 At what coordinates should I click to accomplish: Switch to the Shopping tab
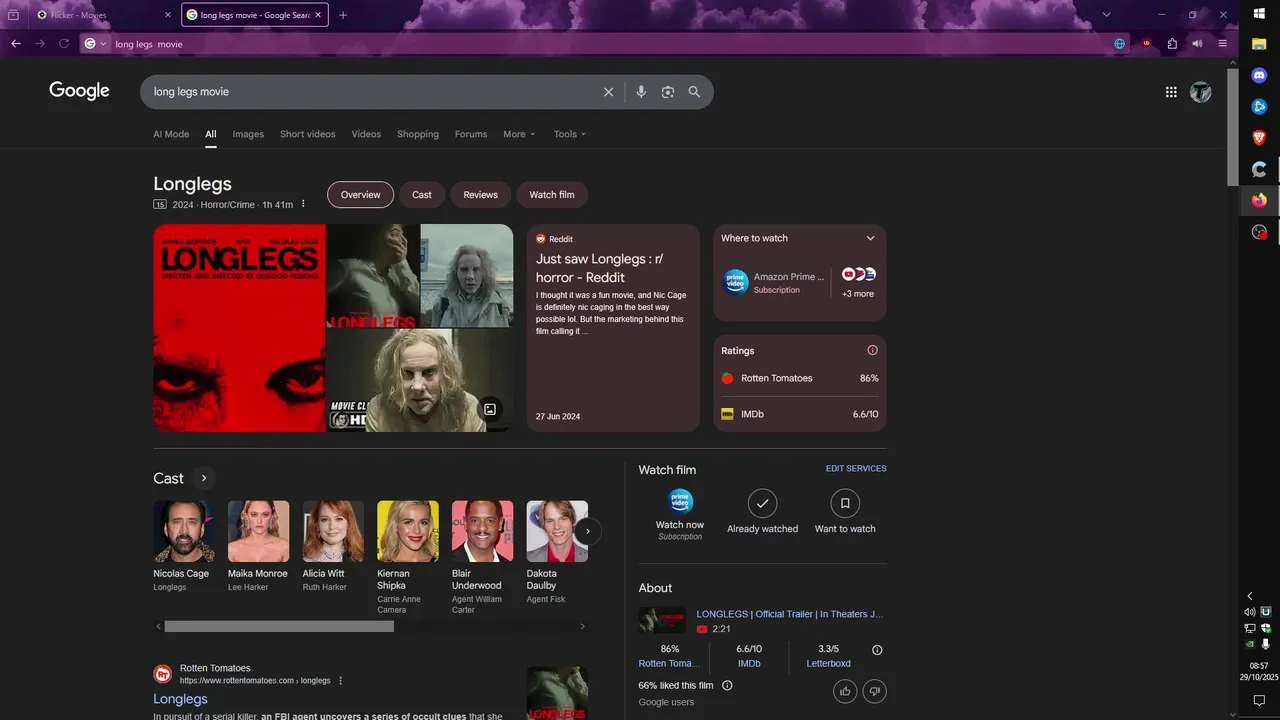[x=418, y=134]
